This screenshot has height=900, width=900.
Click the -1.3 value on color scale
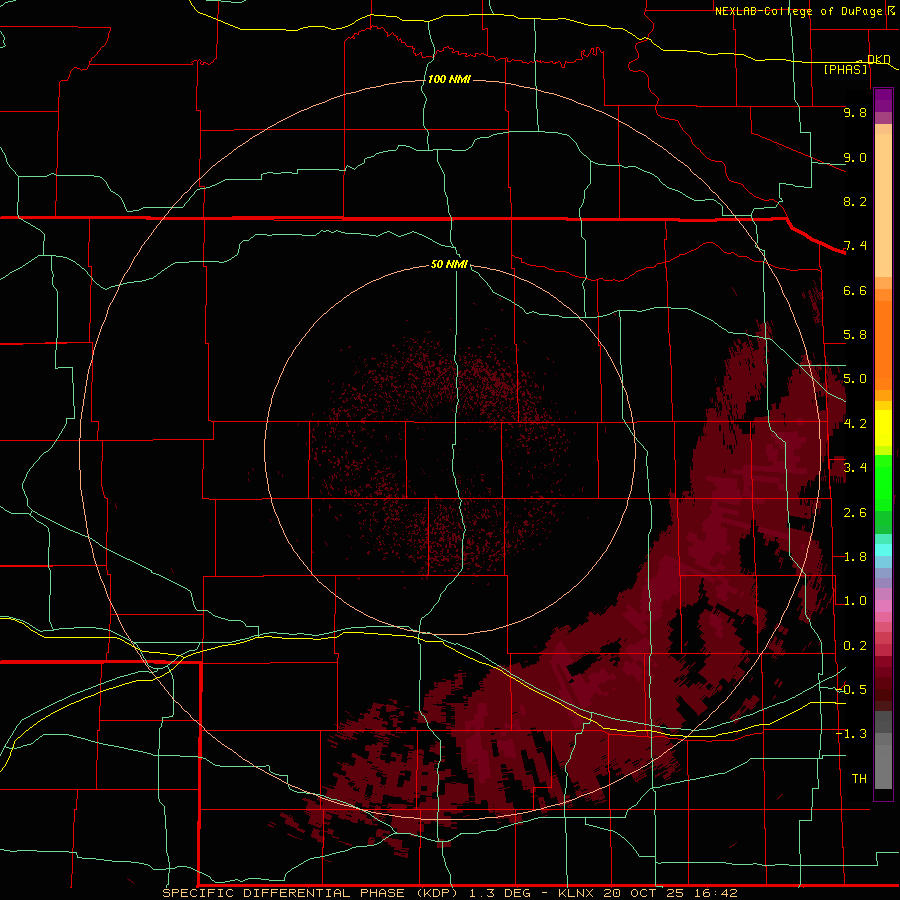pos(851,734)
